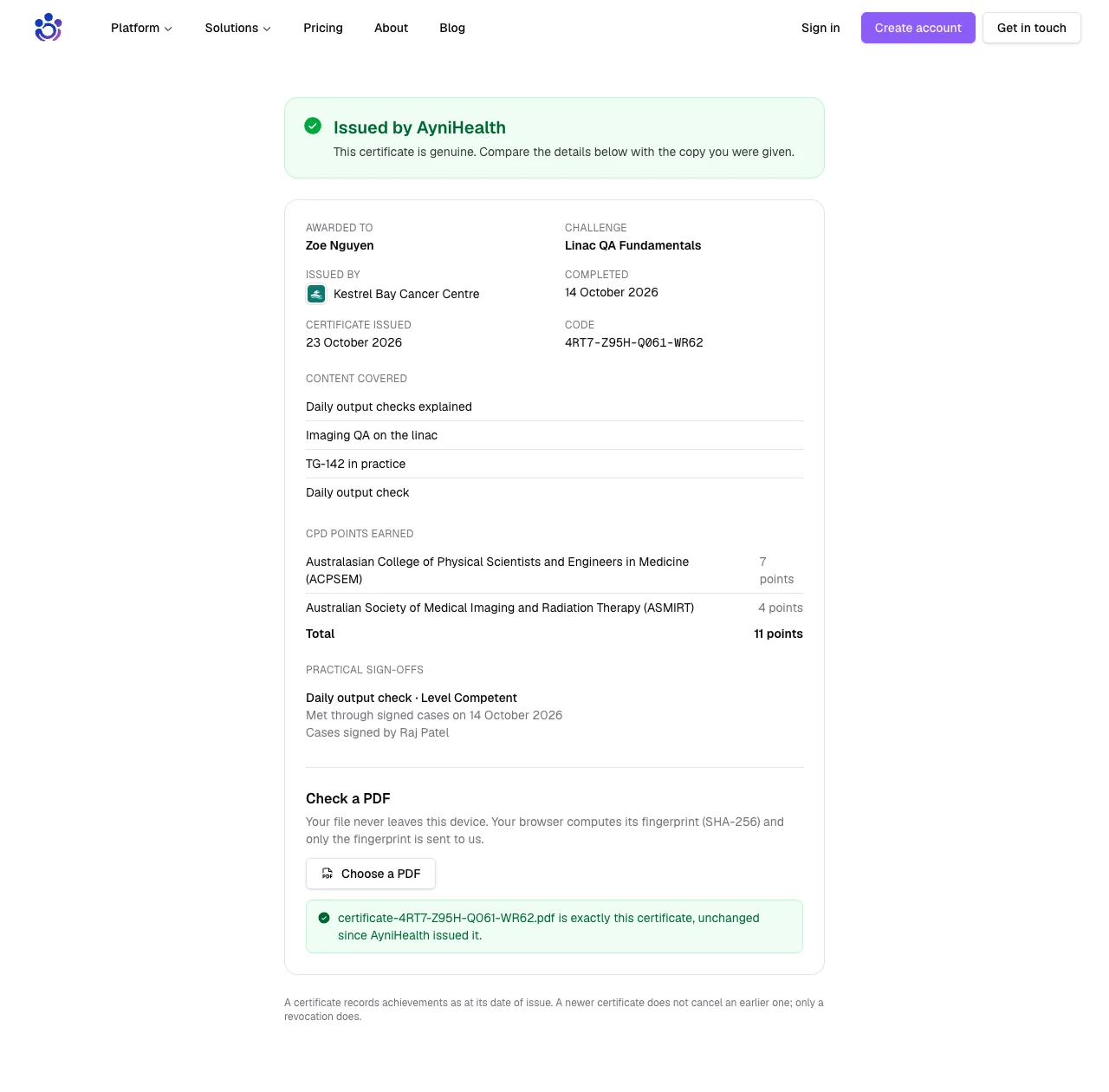Open the Pricing page
1109x1092 pixels.
pos(323,28)
